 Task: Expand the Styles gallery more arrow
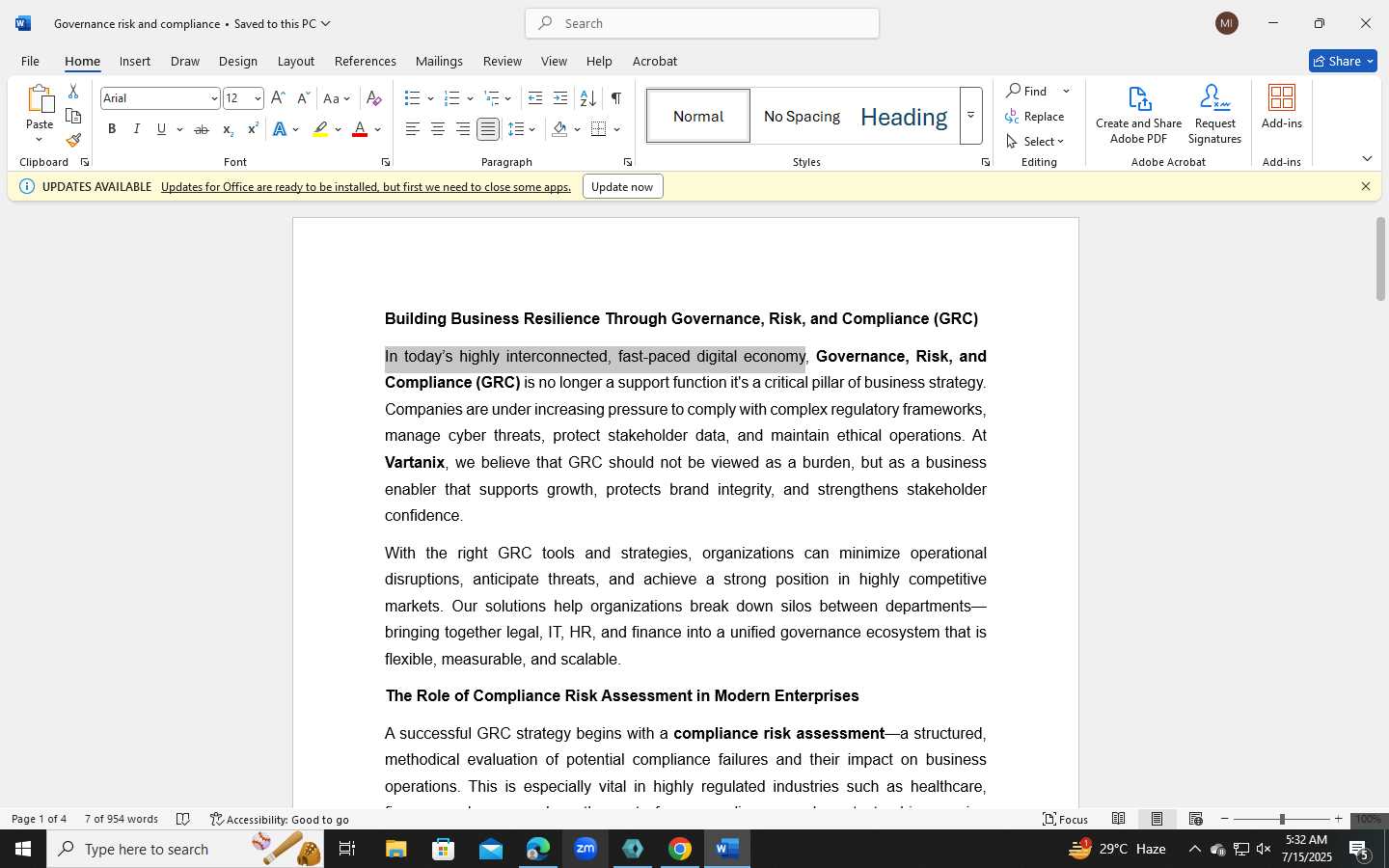(x=971, y=116)
